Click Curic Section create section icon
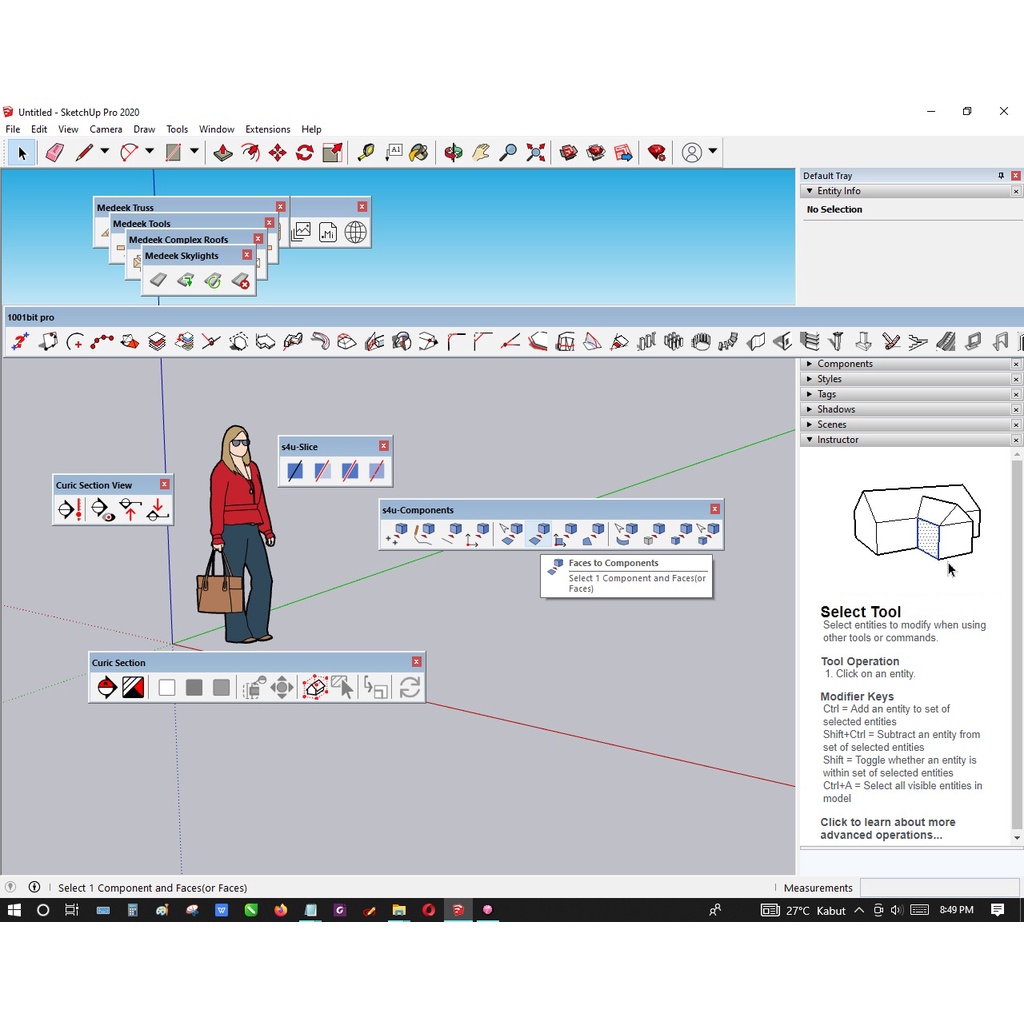This screenshot has width=1024, height=1024. tap(107, 687)
